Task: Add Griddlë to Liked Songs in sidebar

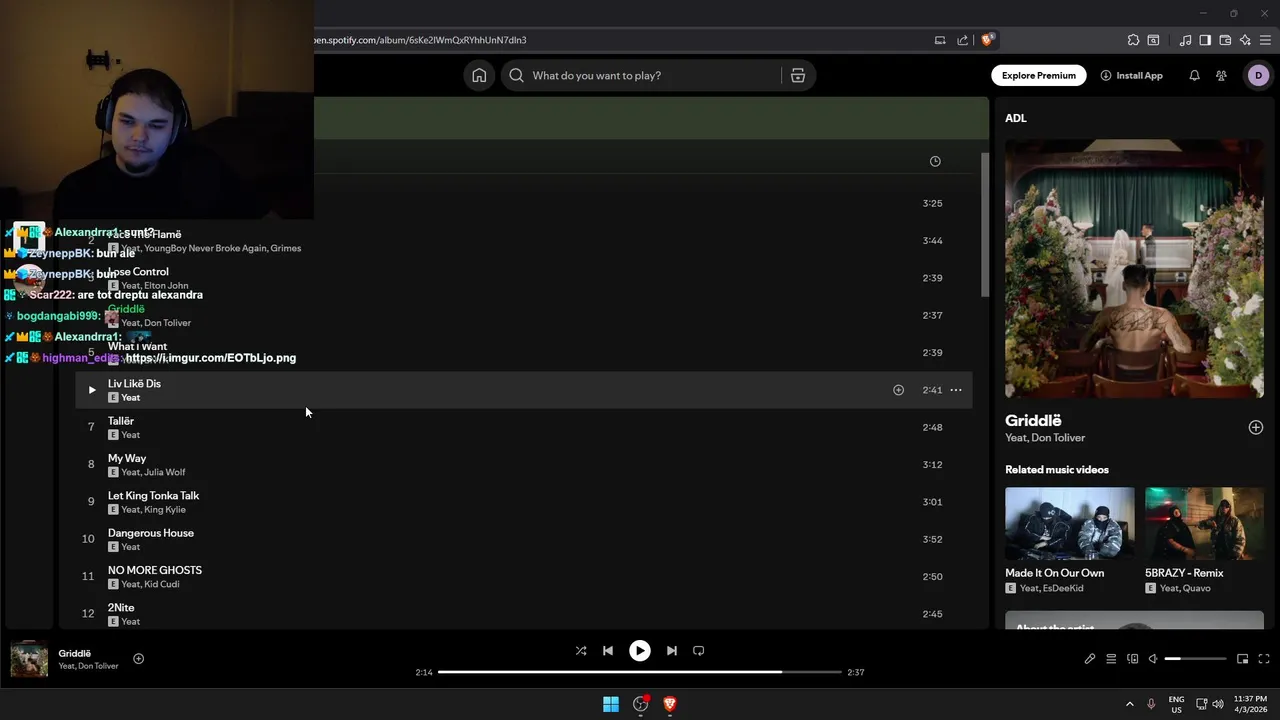Action: pyautogui.click(x=1256, y=427)
